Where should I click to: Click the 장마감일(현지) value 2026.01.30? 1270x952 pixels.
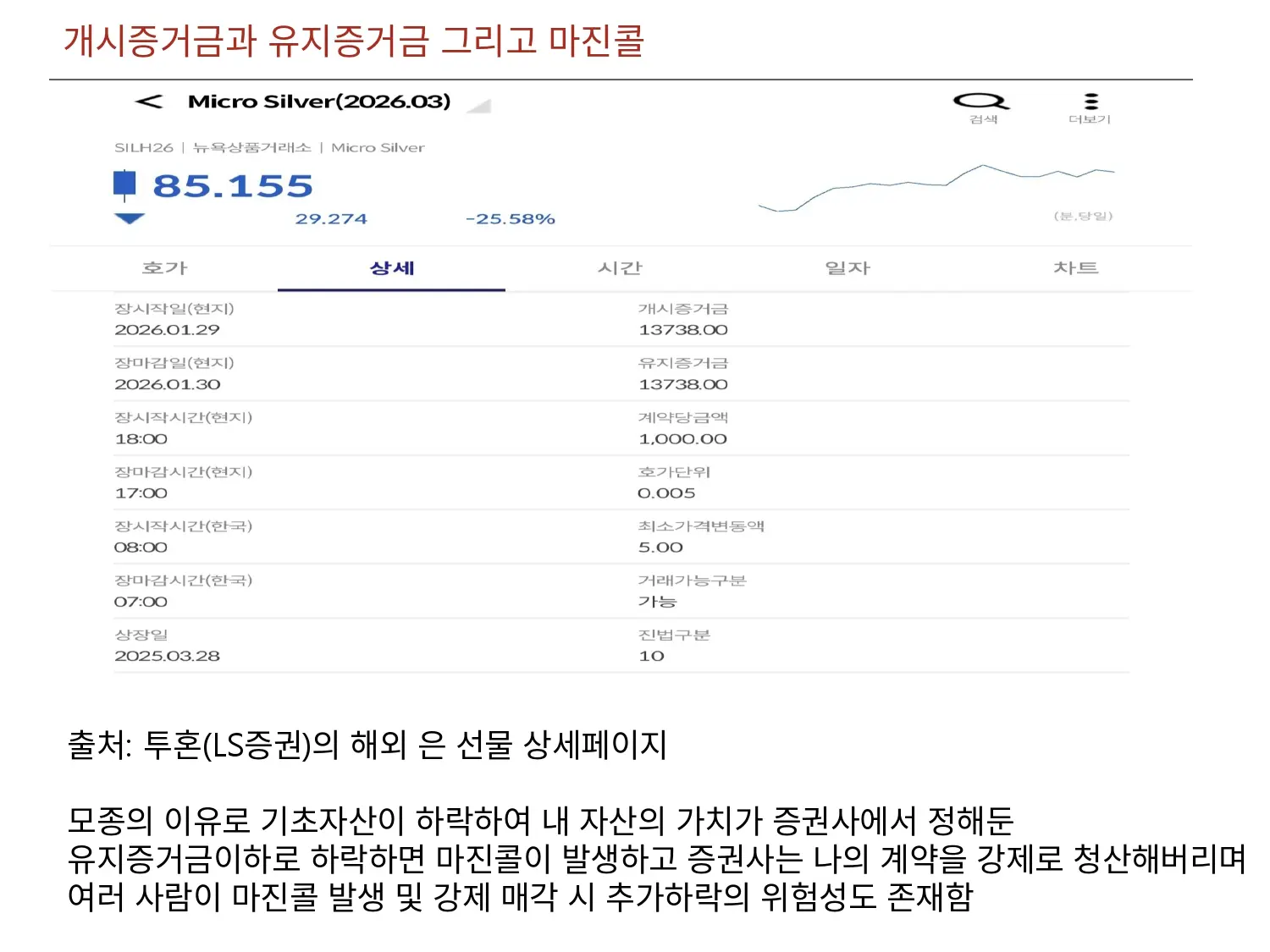168,384
